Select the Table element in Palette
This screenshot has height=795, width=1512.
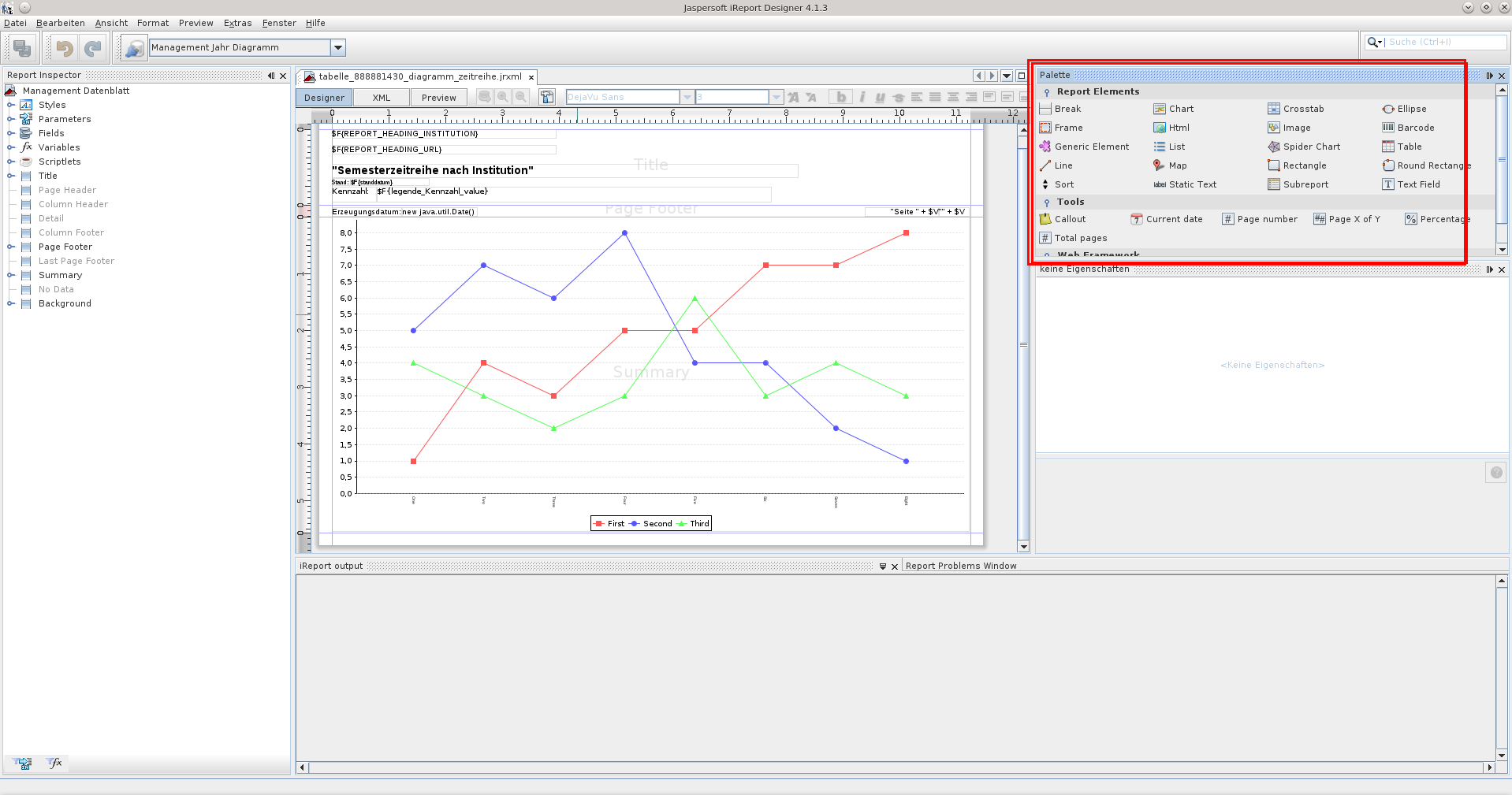(1402, 147)
